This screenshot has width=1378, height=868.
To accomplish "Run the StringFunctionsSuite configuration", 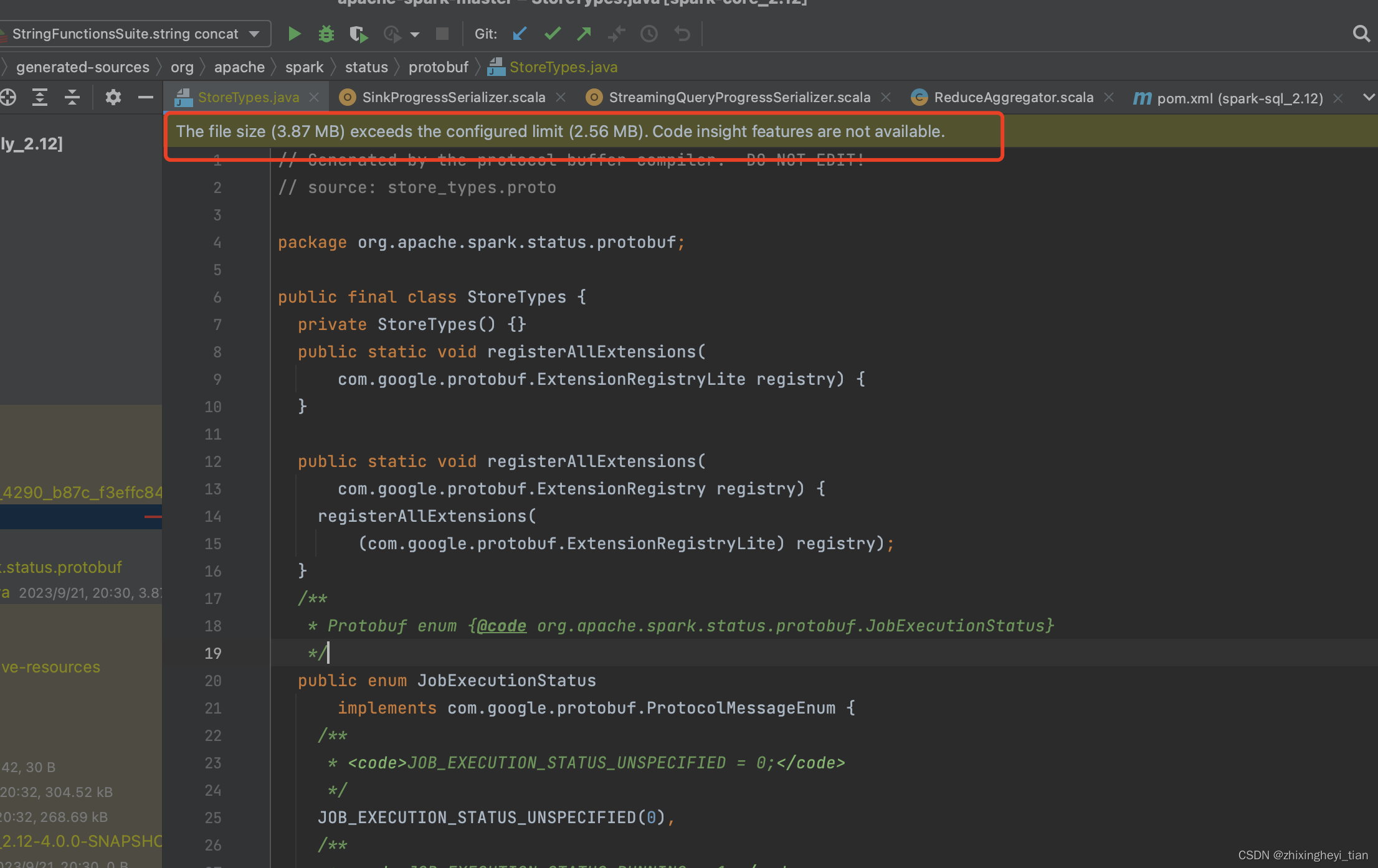I will tap(294, 34).
